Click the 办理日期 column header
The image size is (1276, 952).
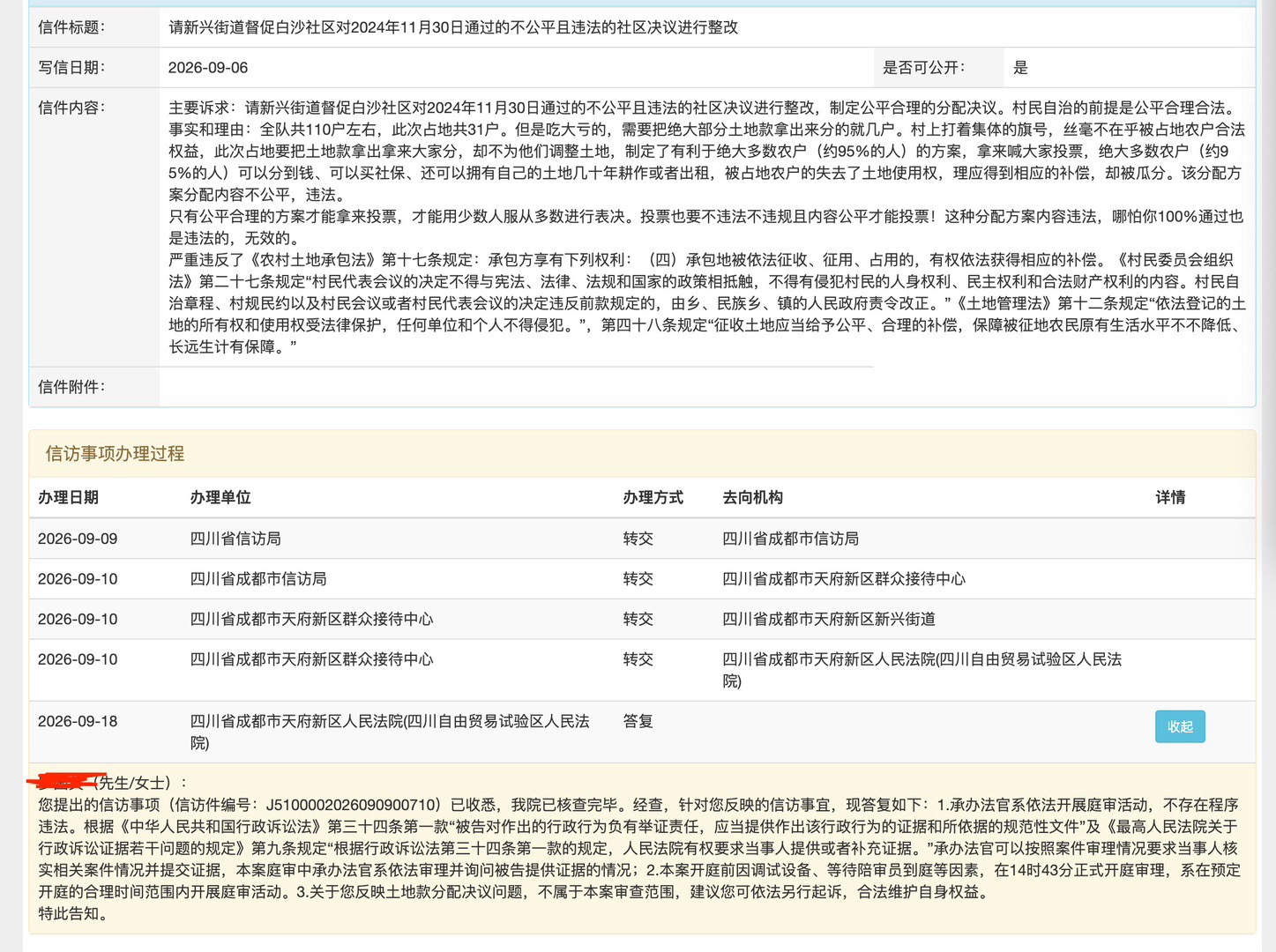click(x=68, y=497)
